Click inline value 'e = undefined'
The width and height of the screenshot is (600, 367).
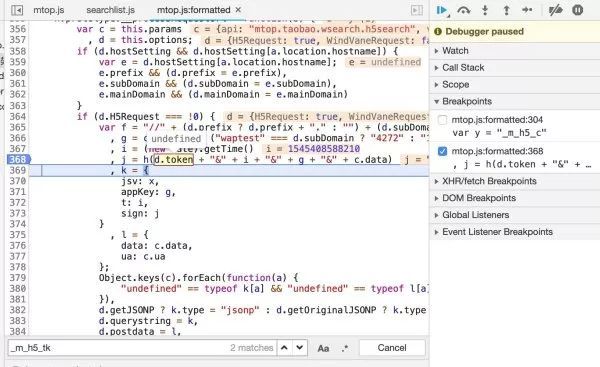point(384,62)
